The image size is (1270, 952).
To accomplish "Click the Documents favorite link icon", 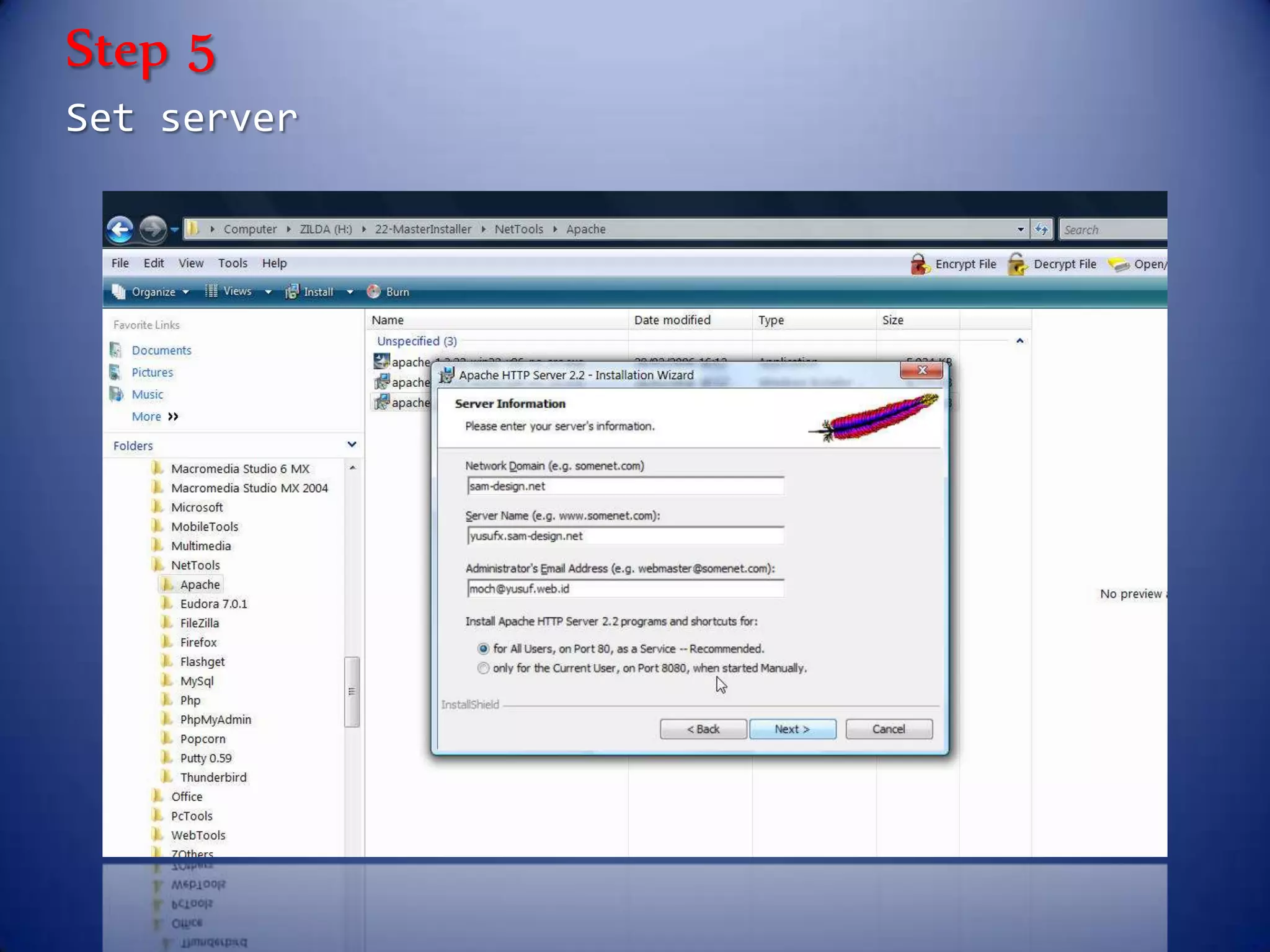I will click(115, 350).
